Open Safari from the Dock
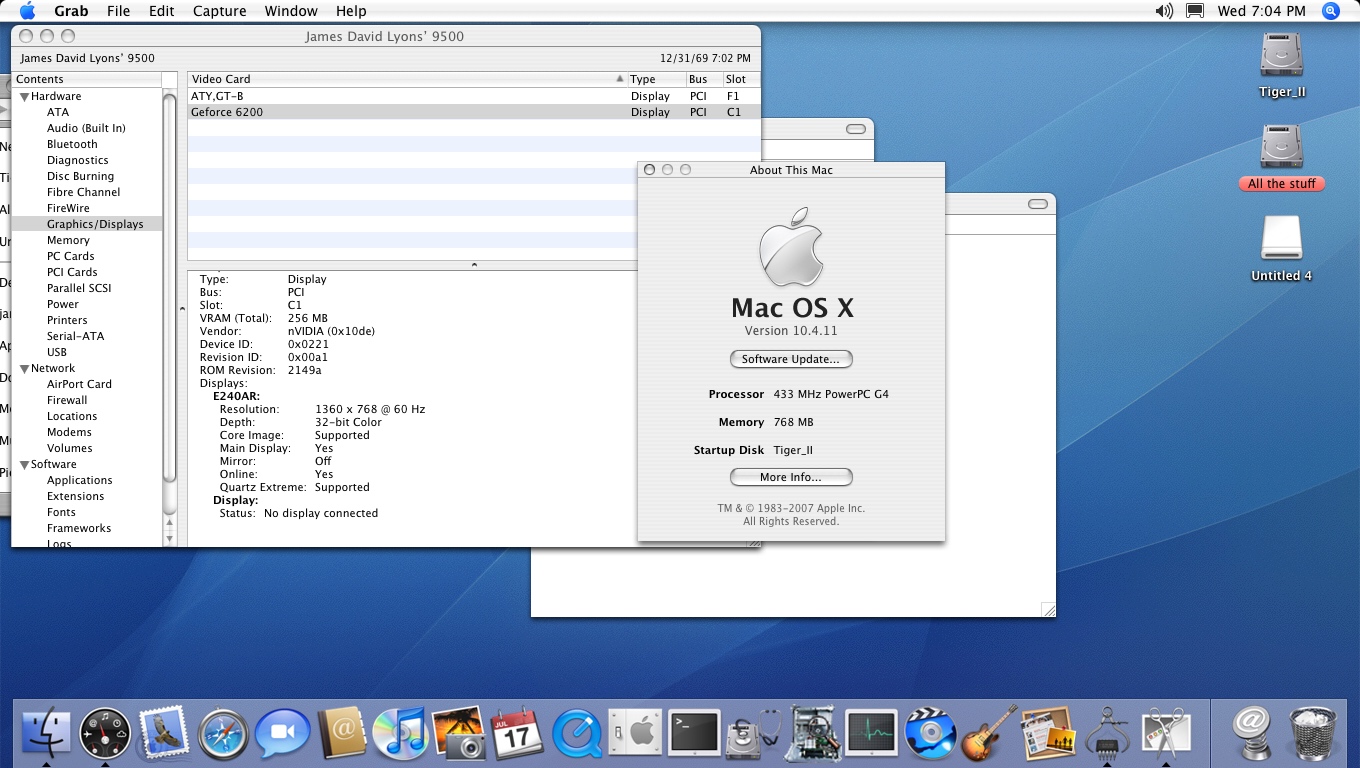1360x768 pixels. 222,733
